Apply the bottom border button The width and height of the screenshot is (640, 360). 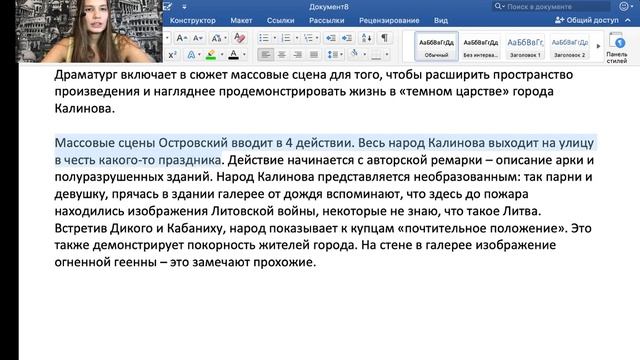376,54
